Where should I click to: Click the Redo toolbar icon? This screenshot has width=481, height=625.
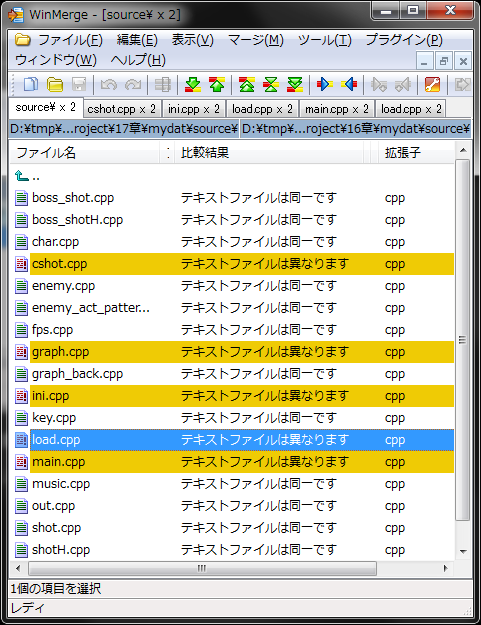133,84
